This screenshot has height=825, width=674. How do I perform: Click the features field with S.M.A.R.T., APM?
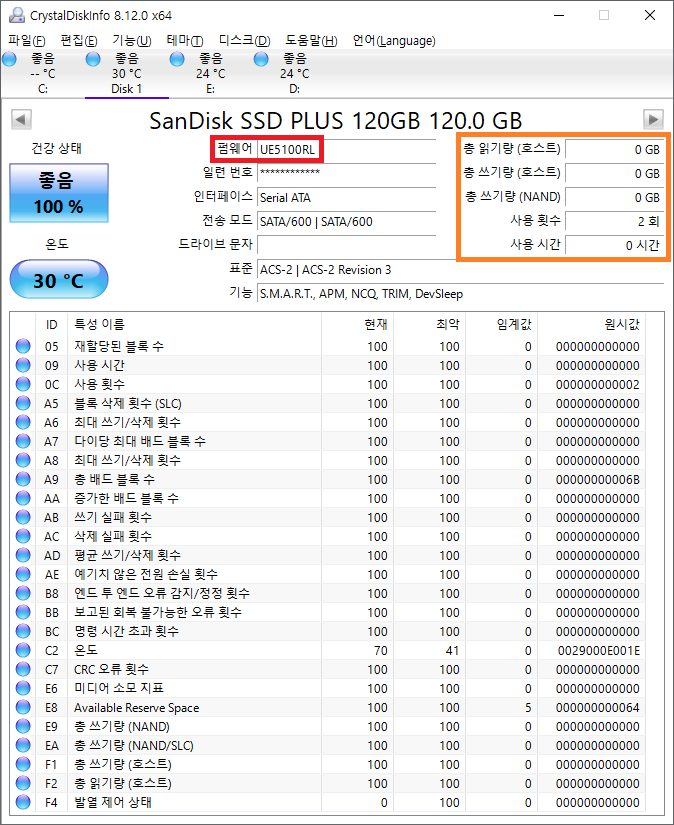(460, 294)
